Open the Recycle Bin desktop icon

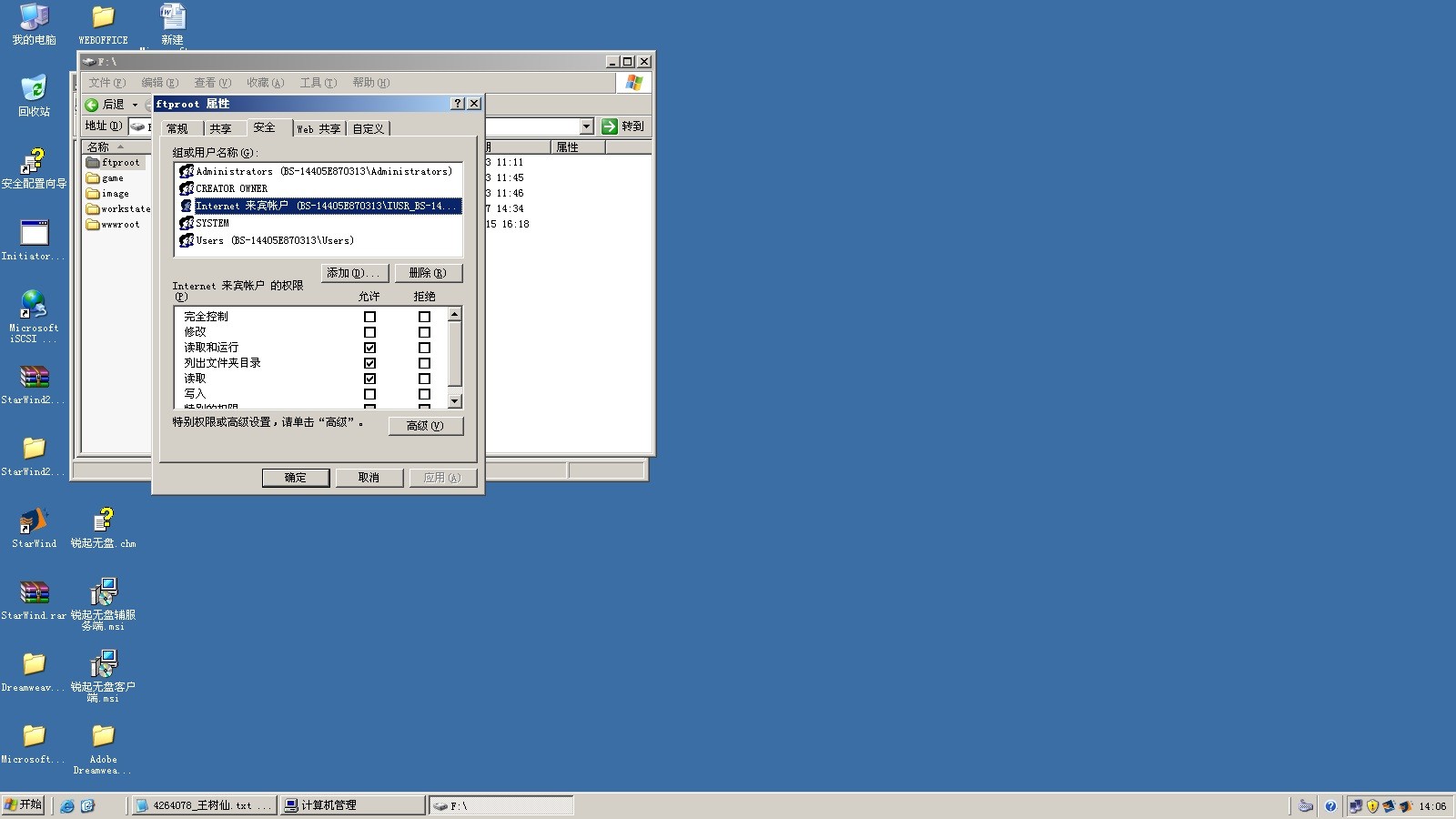click(34, 89)
